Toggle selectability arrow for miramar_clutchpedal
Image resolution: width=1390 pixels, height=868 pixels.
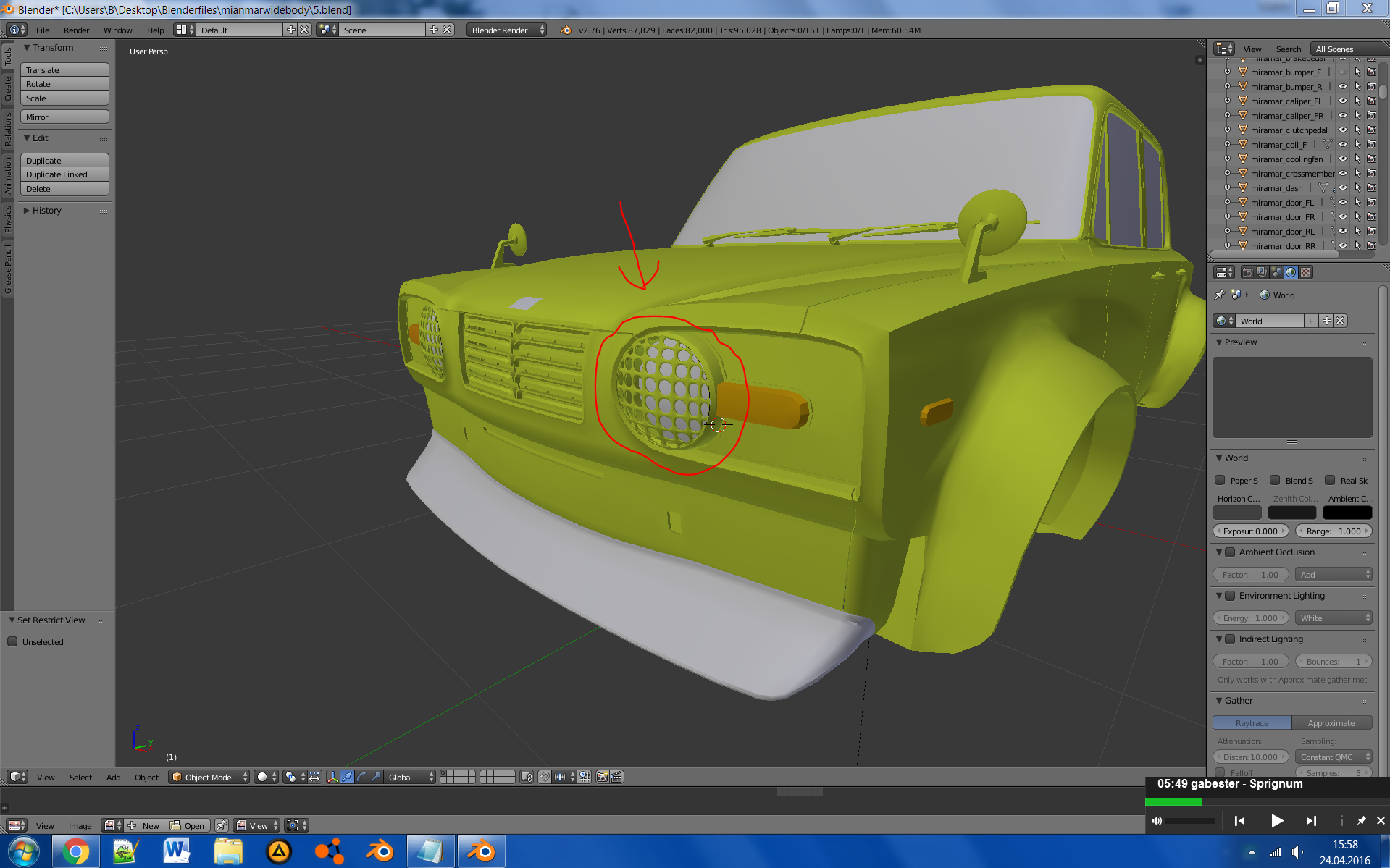click(x=1357, y=130)
